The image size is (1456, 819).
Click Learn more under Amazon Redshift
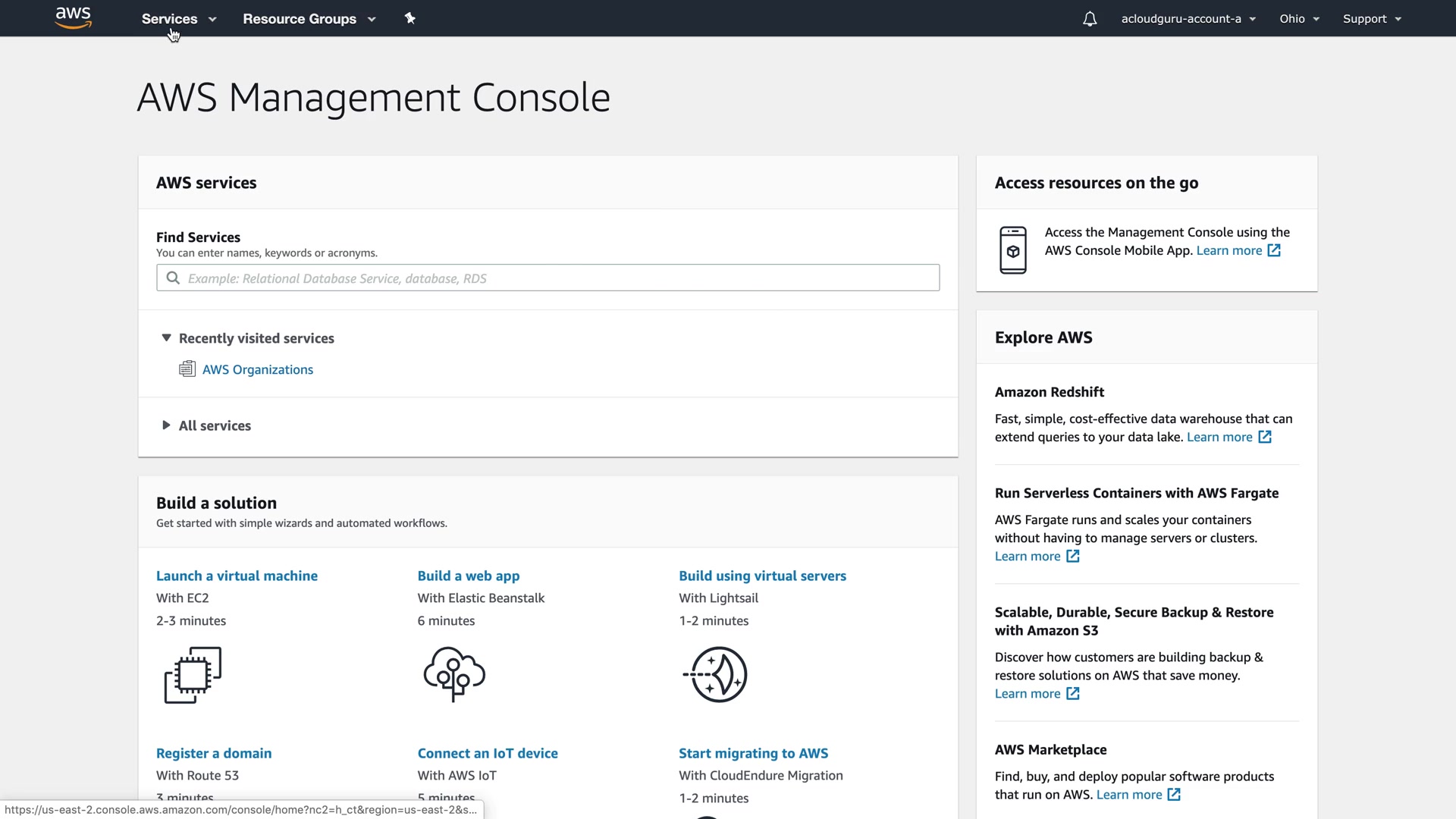coord(1219,437)
